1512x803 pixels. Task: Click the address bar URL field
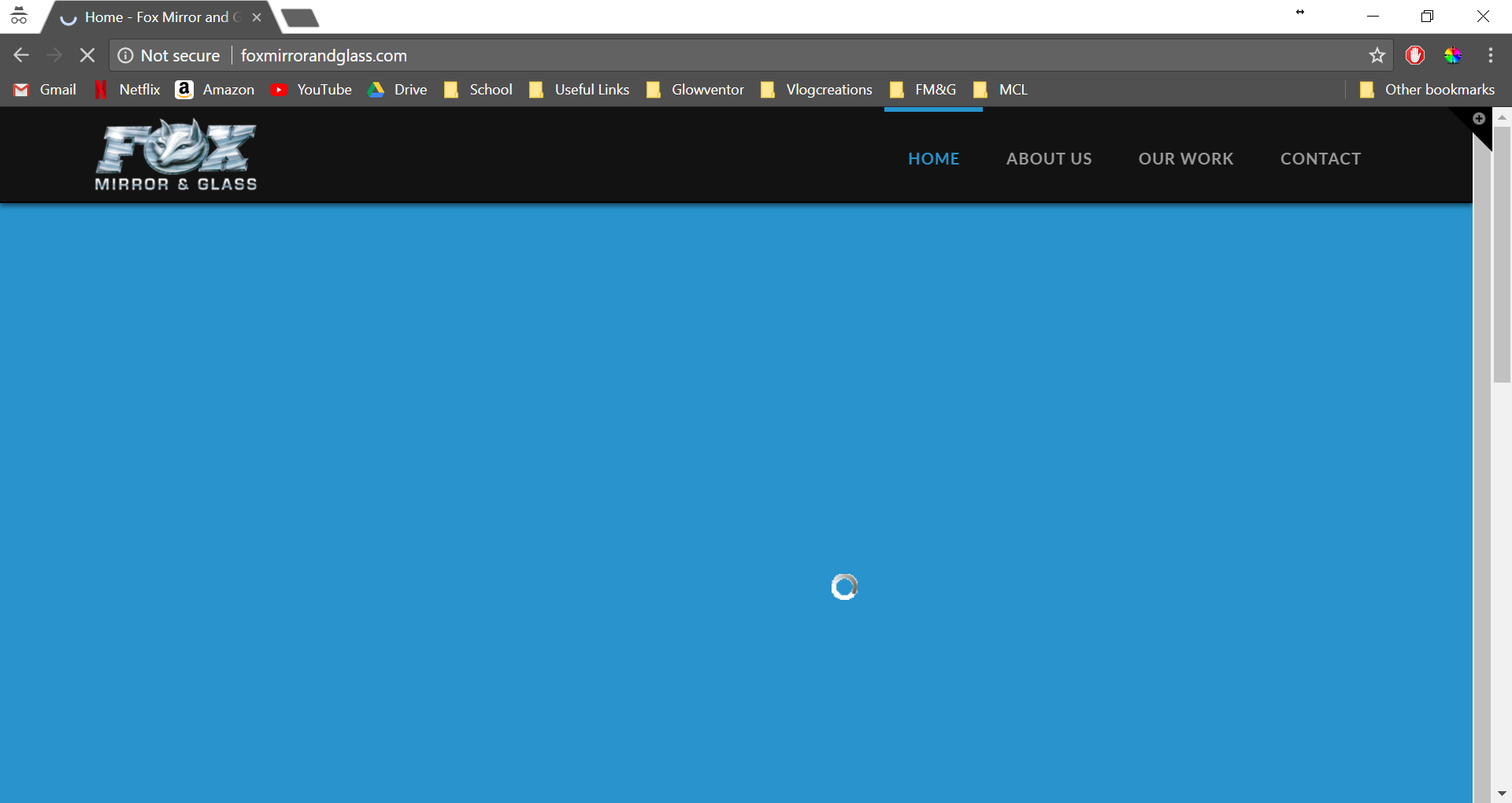709,55
